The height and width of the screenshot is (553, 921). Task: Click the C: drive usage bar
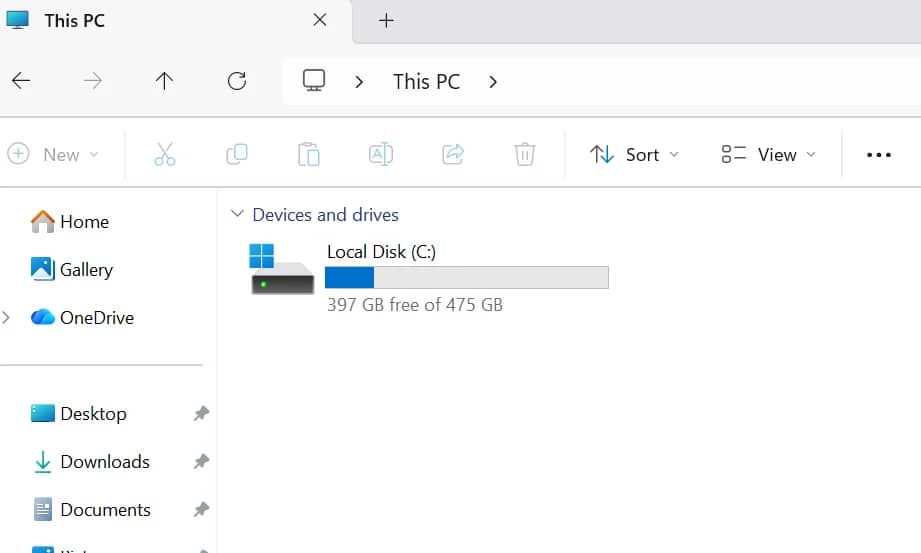click(x=467, y=277)
